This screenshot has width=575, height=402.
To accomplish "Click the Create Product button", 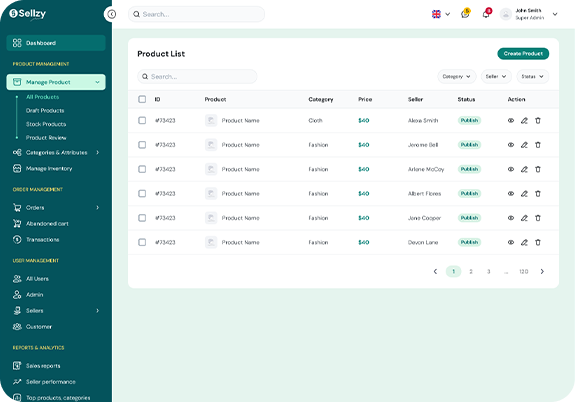I will pos(523,54).
